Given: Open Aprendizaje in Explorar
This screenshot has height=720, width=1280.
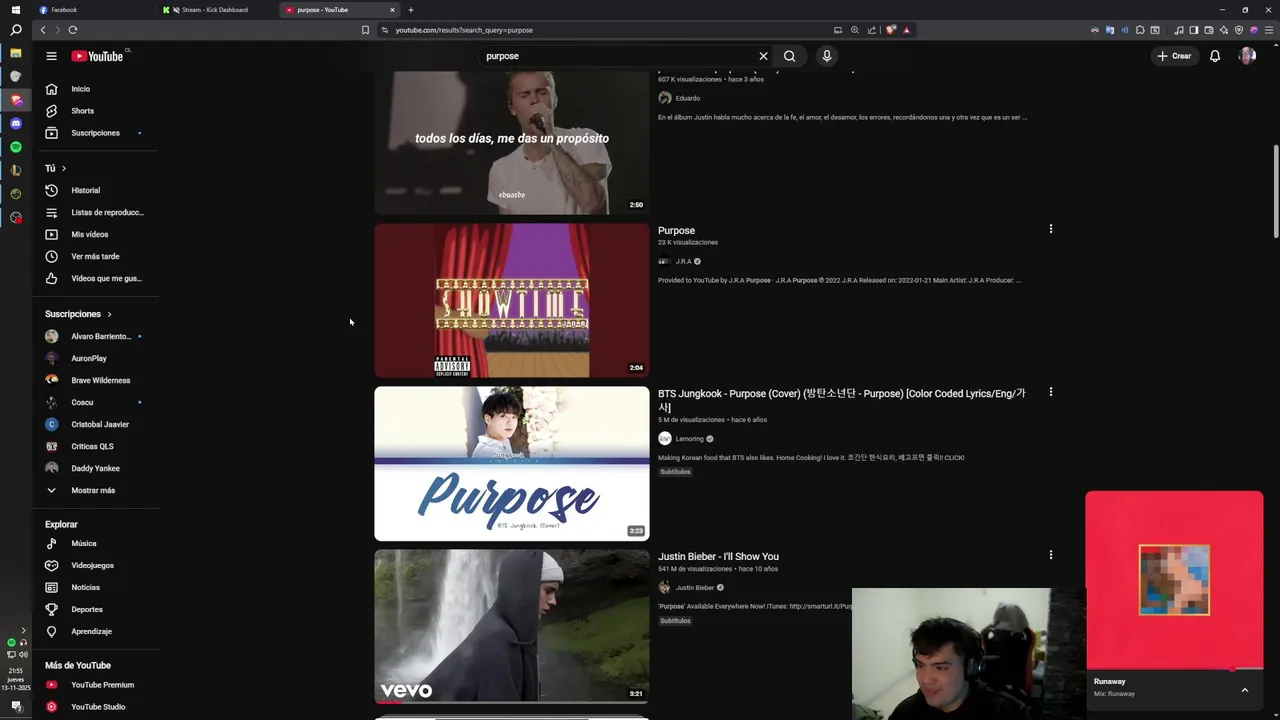Looking at the screenshot, I should (x=91, y=631).
